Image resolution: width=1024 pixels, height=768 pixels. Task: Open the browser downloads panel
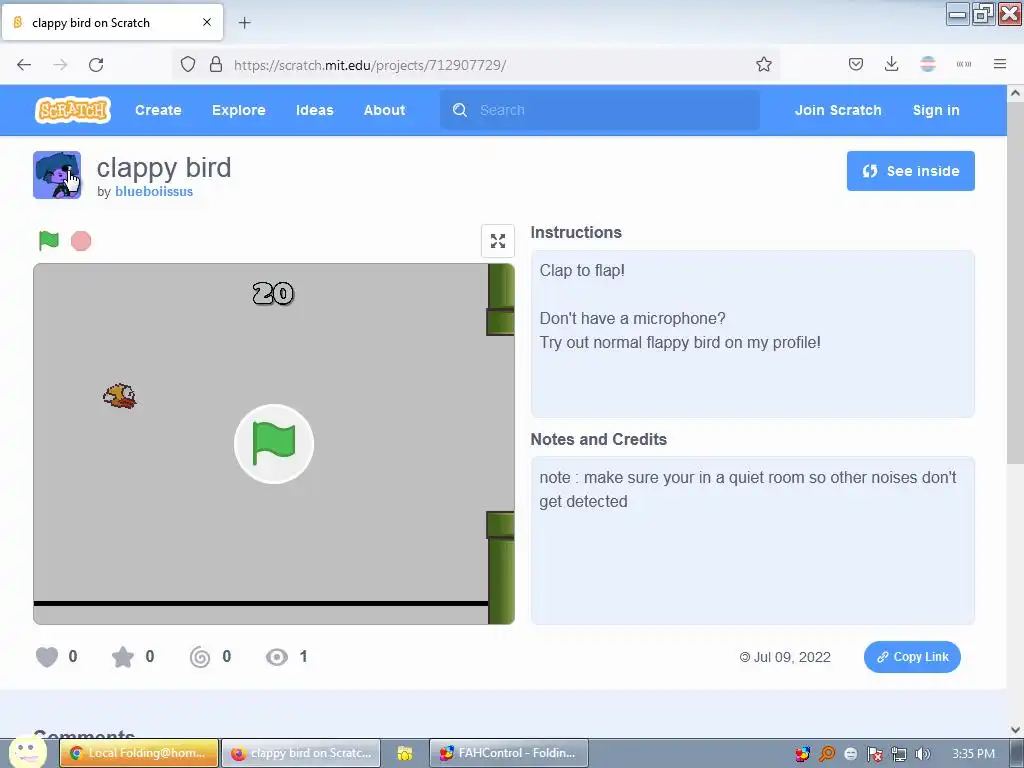[x=891, y=64]
